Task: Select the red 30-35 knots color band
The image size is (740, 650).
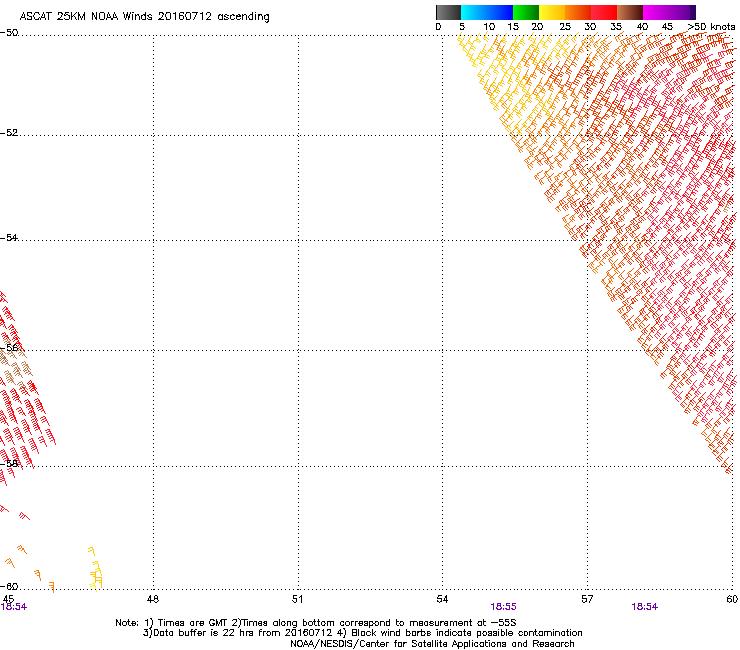Action: pyautogui.click(x=604, y=12)
